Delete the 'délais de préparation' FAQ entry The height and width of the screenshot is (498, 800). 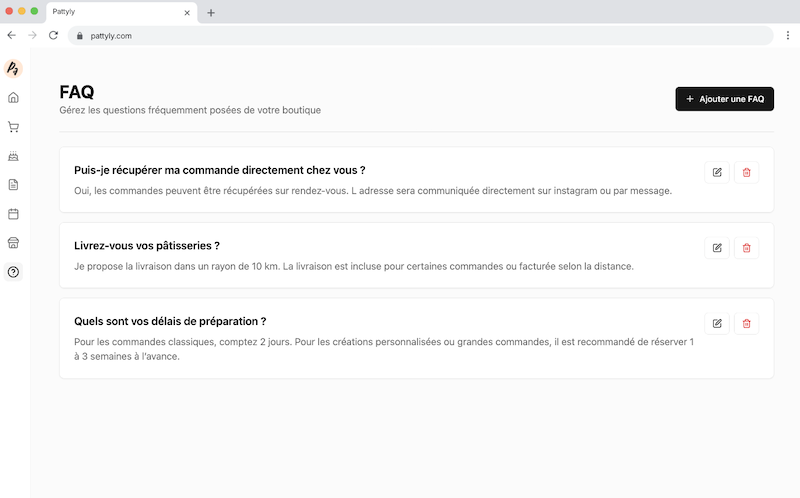point(746,323)
